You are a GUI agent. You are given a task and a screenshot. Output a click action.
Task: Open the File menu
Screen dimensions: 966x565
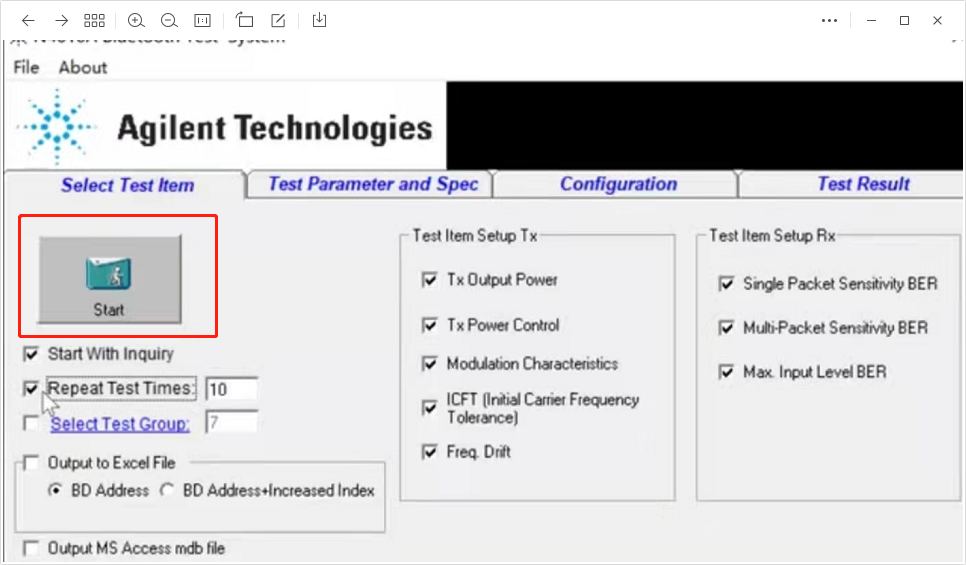coord(26,67)
